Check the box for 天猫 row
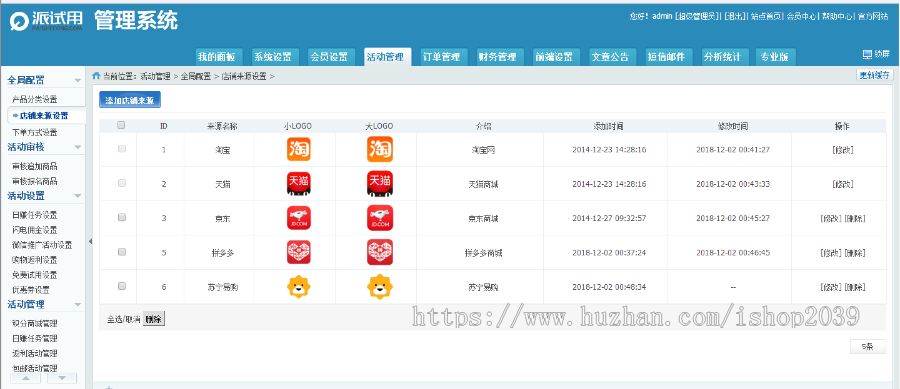This screenshot has height=389, width=900. click(121, 183)
